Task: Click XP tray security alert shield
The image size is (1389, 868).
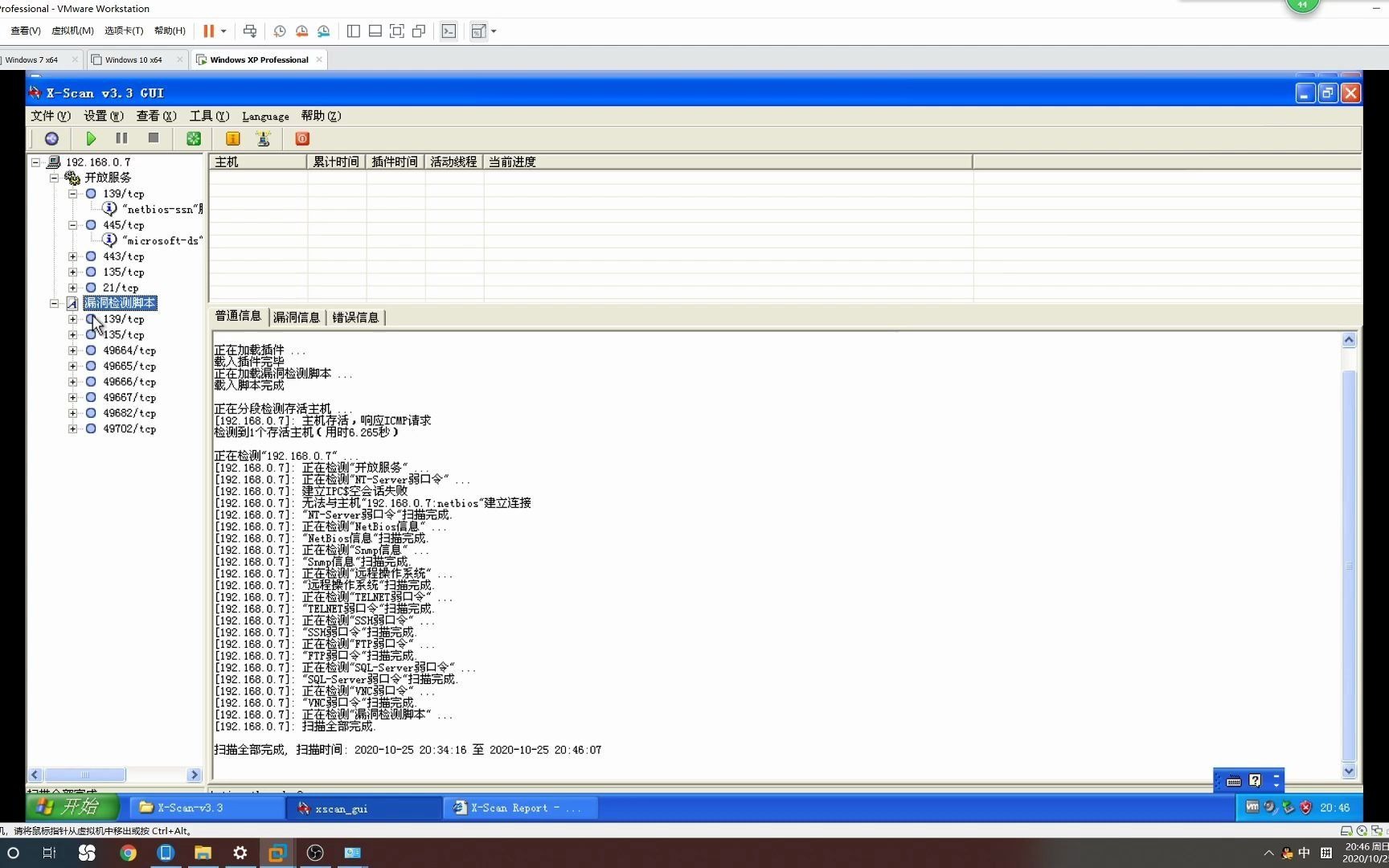Action: 1305,807
